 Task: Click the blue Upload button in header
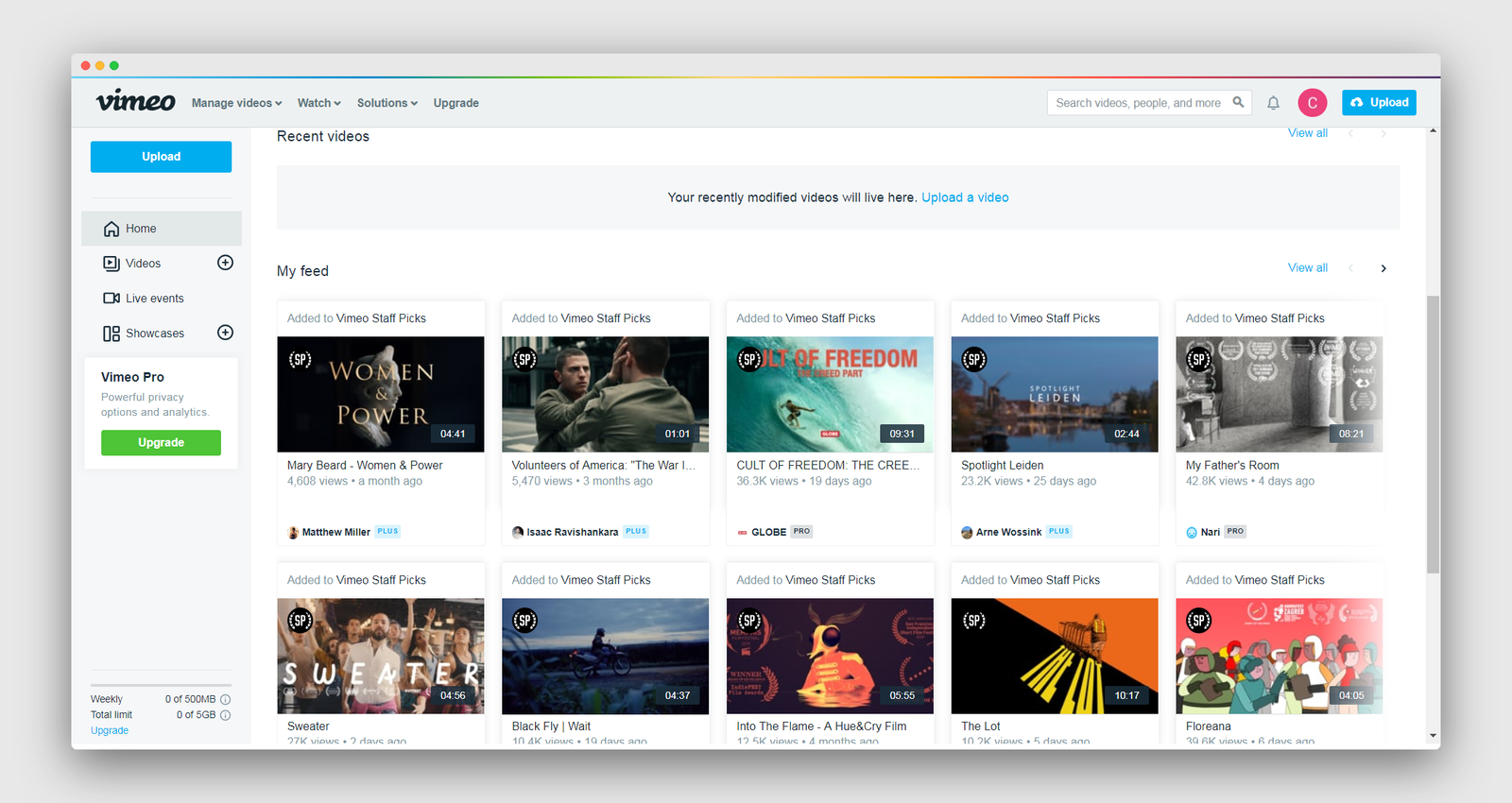click(x=1379, y=102)
